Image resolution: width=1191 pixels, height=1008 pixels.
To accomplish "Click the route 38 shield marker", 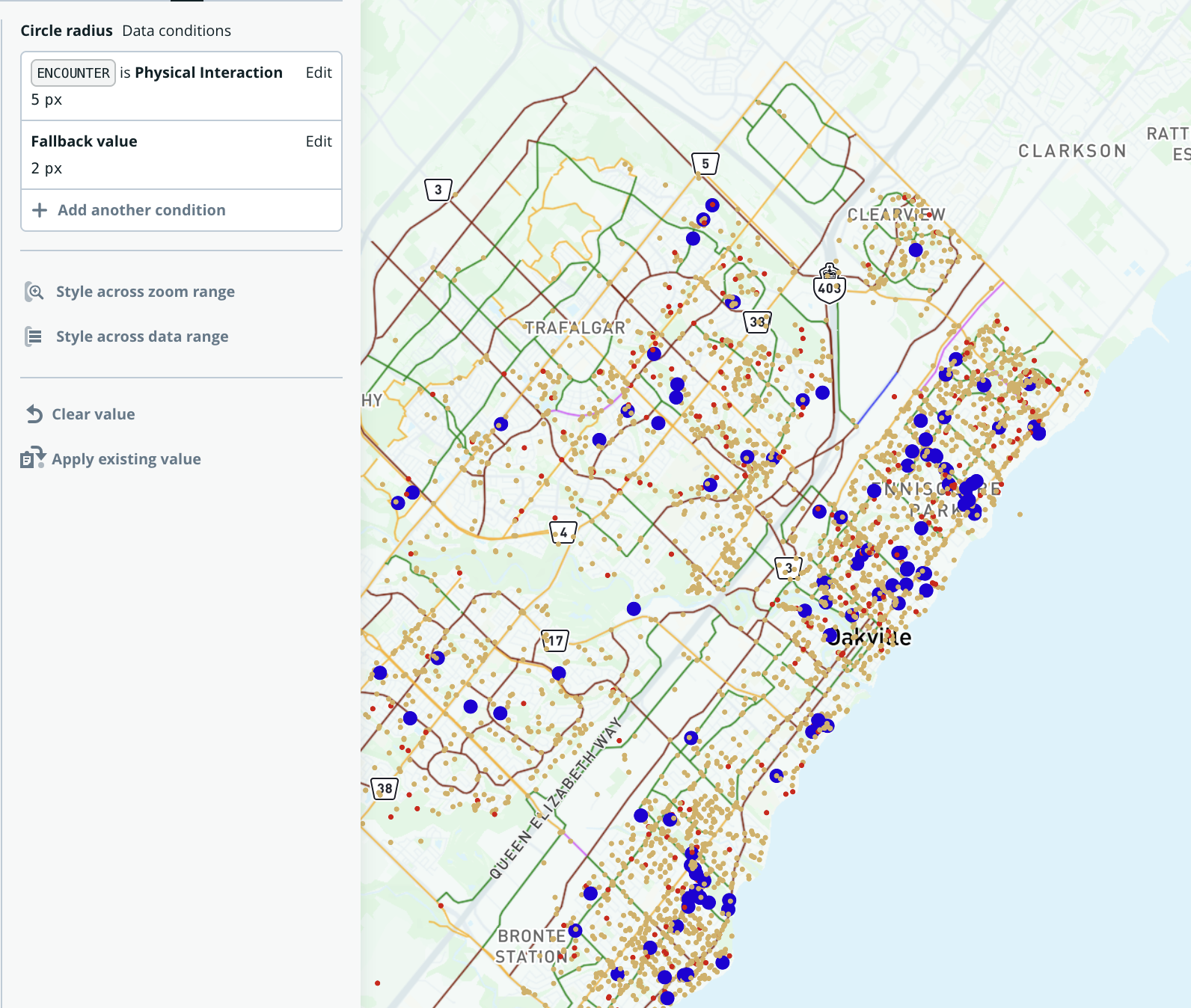I will click(x=385, y=789).
